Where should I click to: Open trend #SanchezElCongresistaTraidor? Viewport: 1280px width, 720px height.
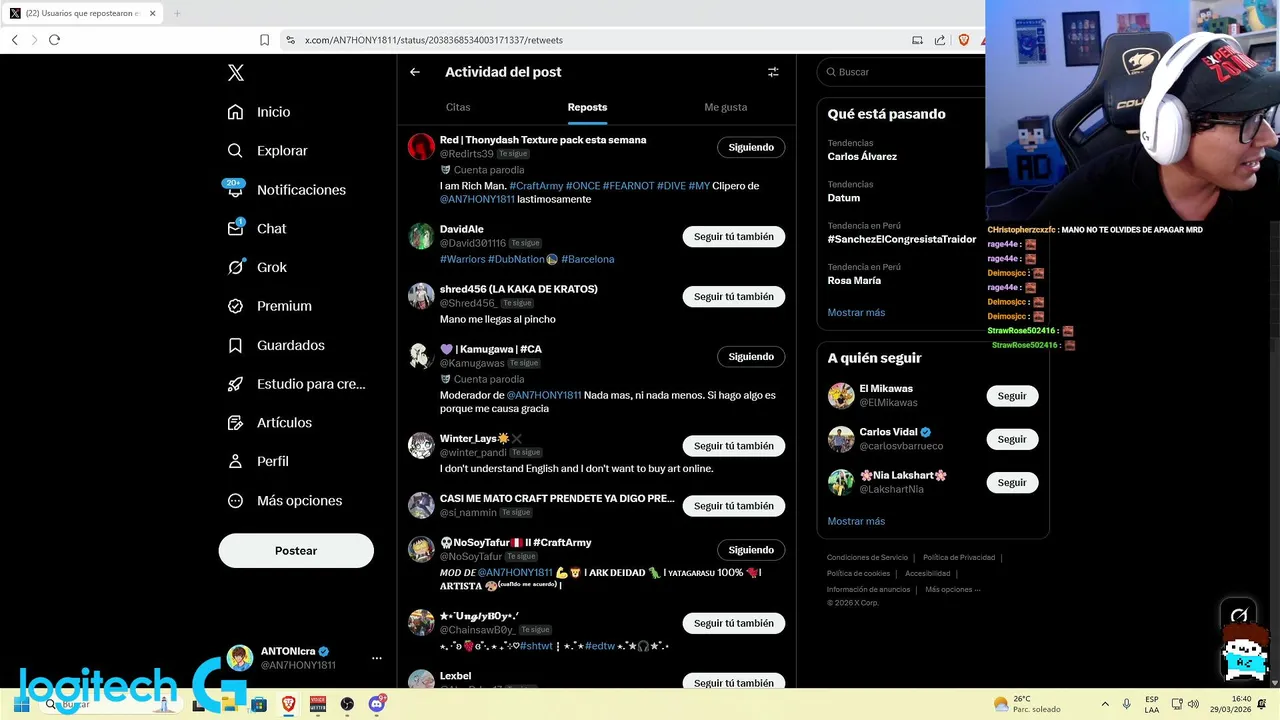[x=902, y=240]
